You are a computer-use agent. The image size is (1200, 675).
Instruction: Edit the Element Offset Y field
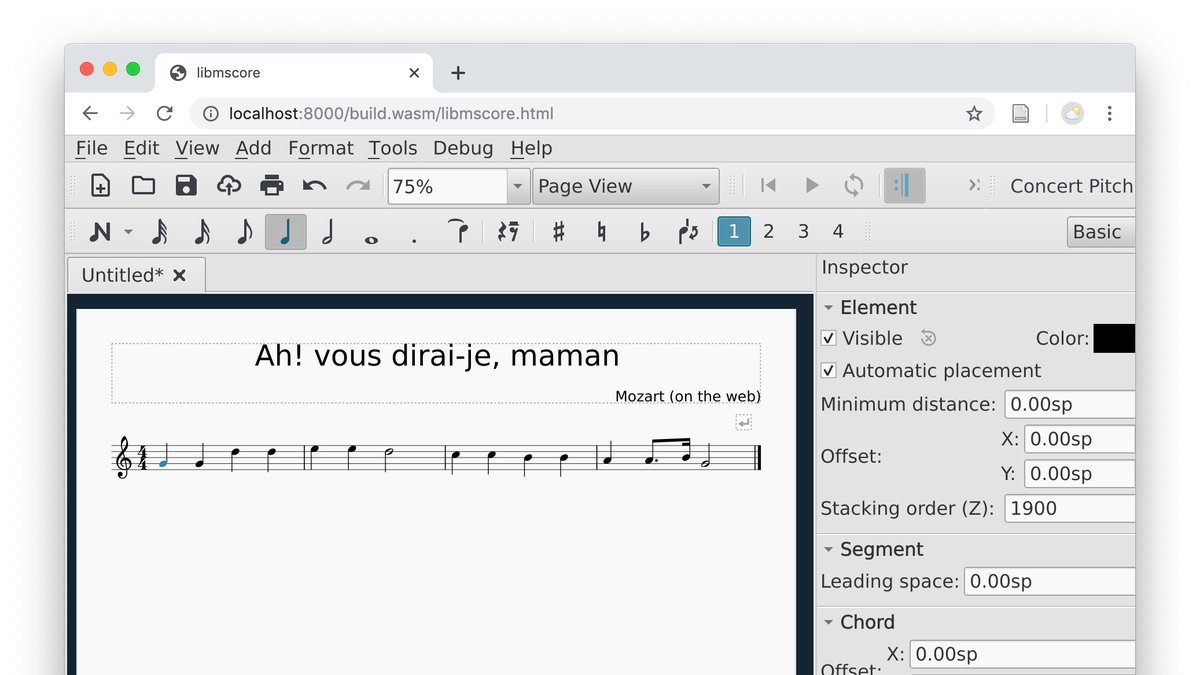coord(1080,473)
